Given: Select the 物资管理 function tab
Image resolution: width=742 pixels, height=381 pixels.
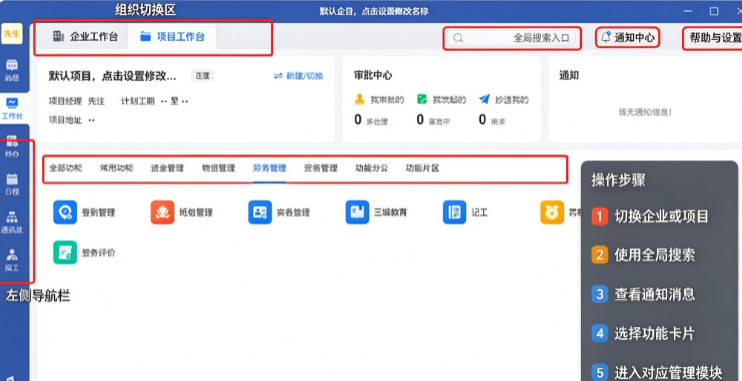Looking at the screenshot, I should [218, 168].
